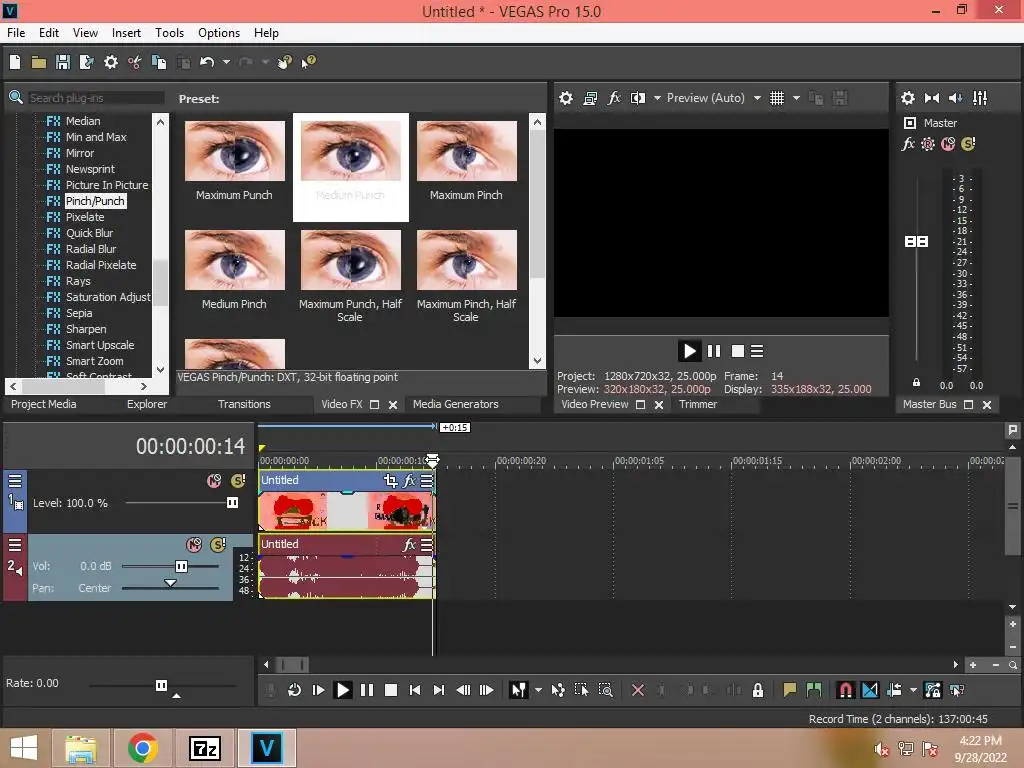
Task: Switch to the Trimmer tab
Action: tap(698, 404)
